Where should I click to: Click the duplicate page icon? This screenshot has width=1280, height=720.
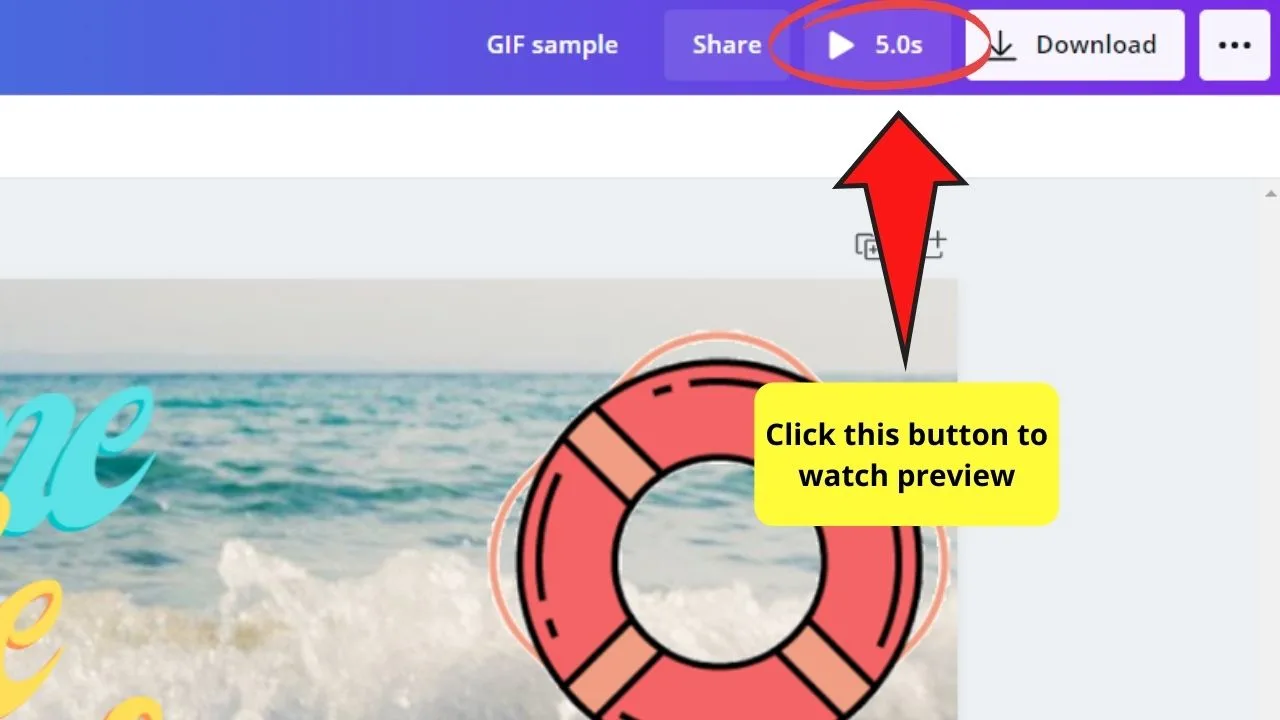point(866,245)
